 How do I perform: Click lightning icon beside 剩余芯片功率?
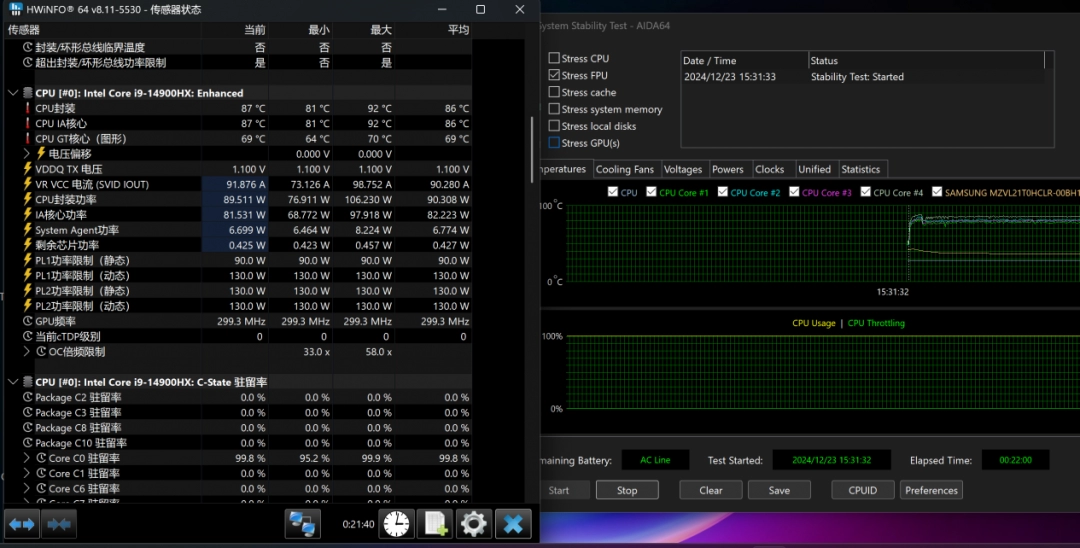28,245
